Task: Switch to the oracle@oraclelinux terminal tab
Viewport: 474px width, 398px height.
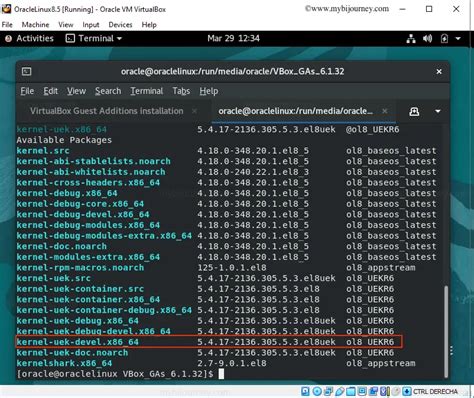Action: [296, 111]
